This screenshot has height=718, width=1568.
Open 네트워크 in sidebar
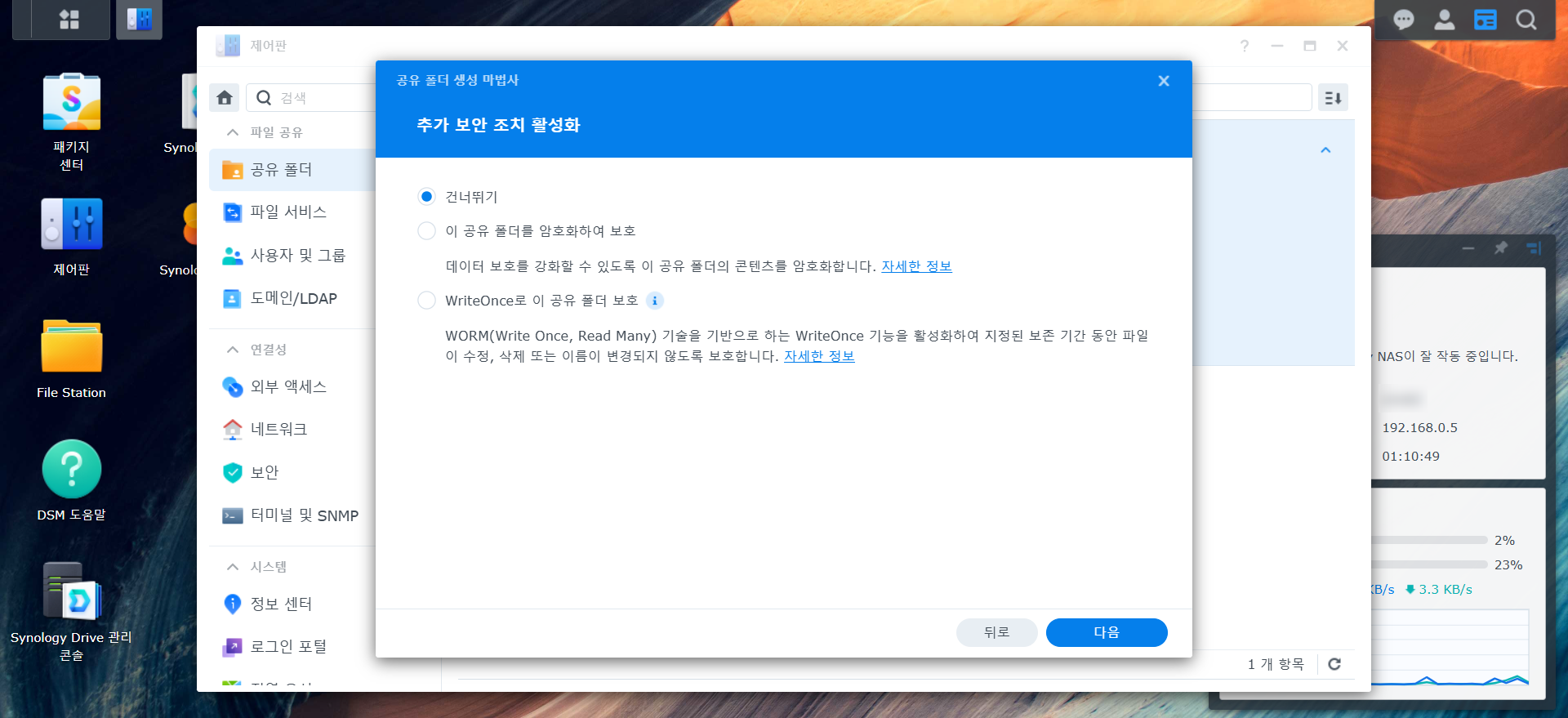point(292,430)
